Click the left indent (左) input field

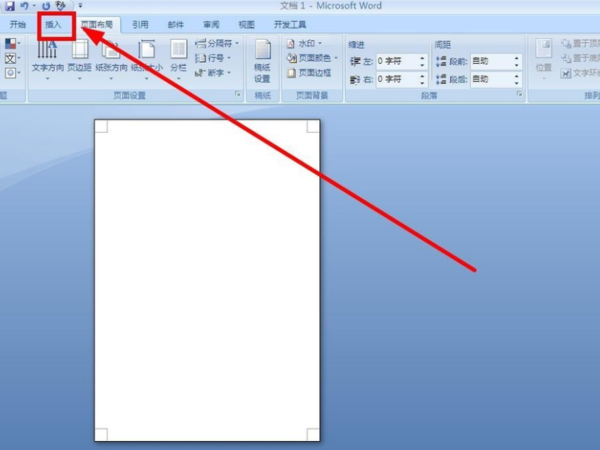(396, 61)
